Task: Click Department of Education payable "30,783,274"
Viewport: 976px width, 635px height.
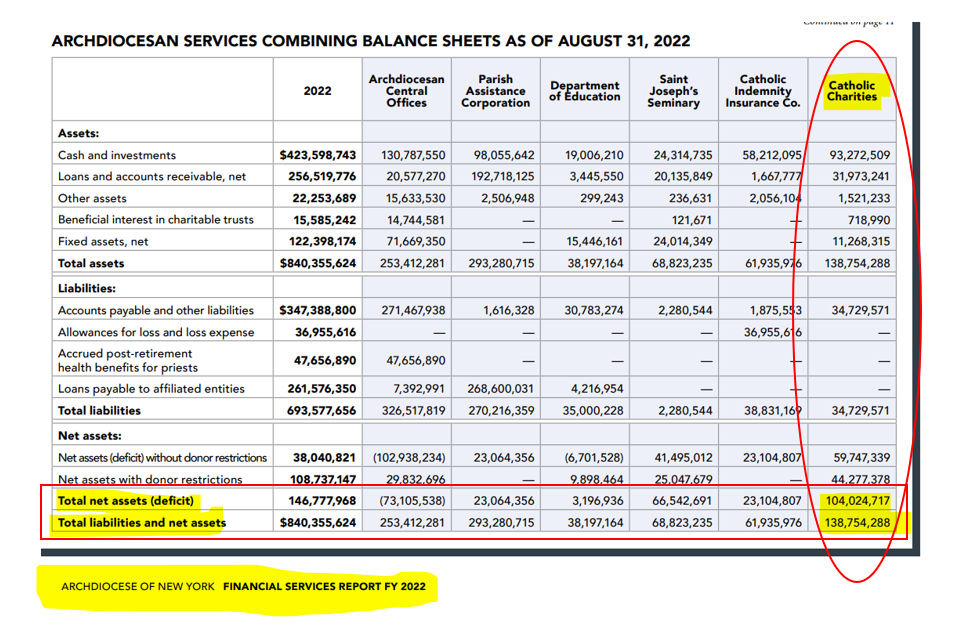Action: tap(594, 310)
